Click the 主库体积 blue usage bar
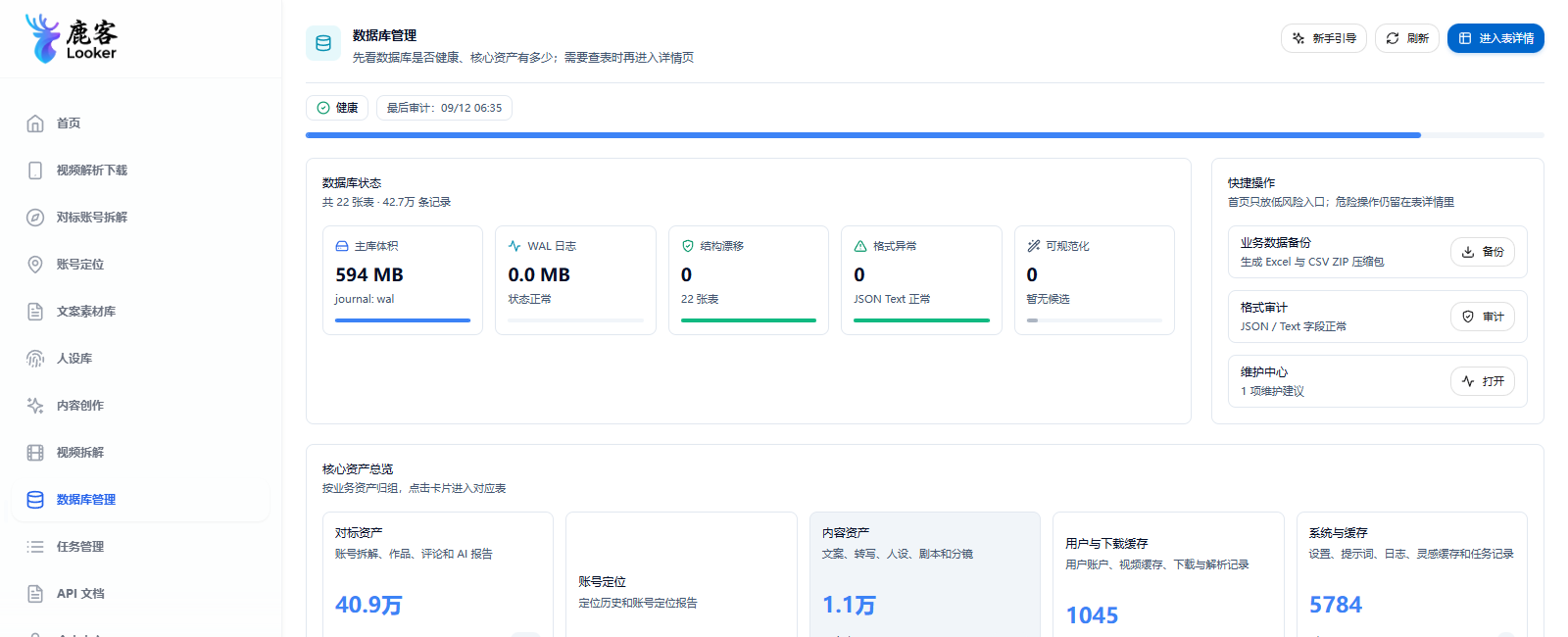 click(403, 320)
